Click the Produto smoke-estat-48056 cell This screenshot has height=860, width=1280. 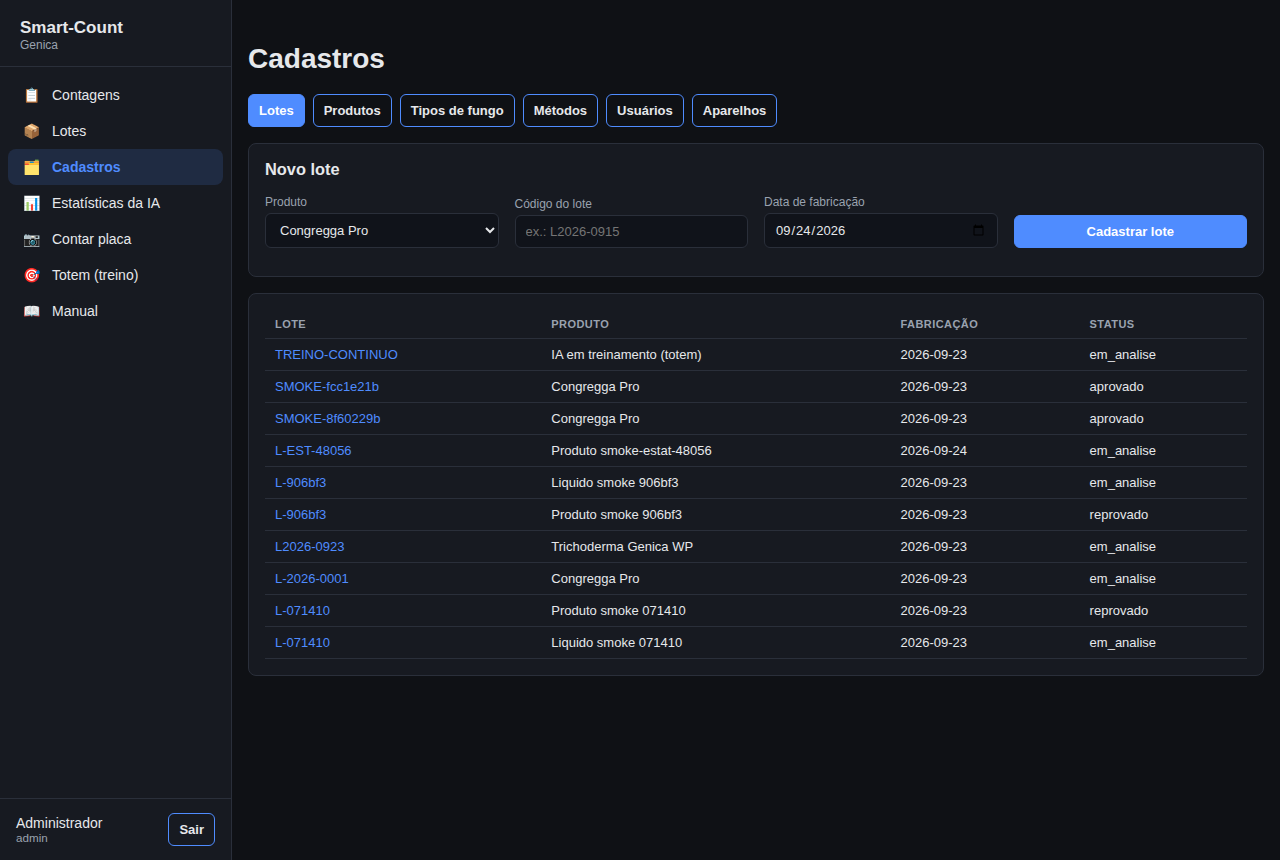(x=631, y=451)
